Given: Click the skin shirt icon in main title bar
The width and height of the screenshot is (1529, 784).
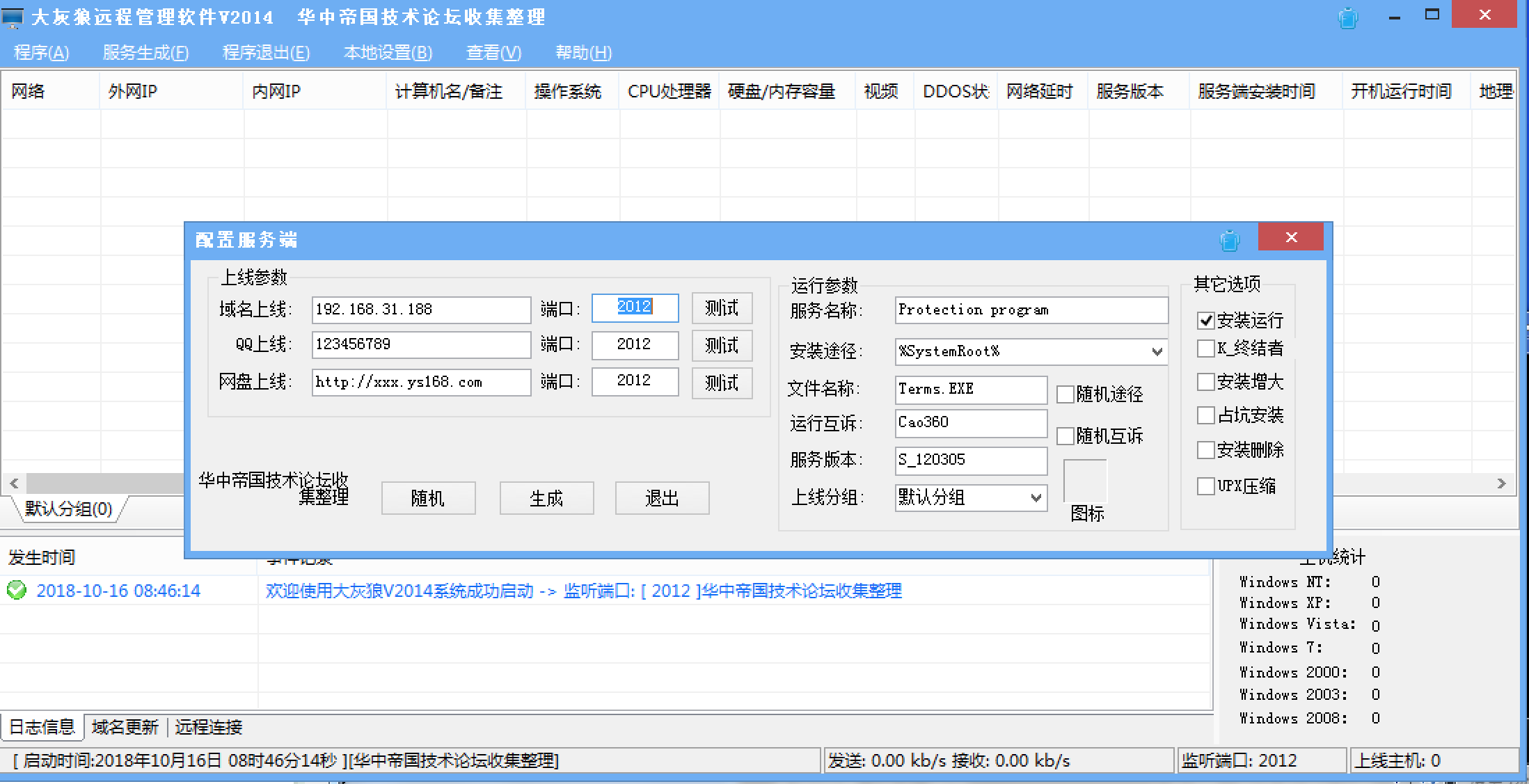Looking at the screenshot, I should pos(1348,17).
